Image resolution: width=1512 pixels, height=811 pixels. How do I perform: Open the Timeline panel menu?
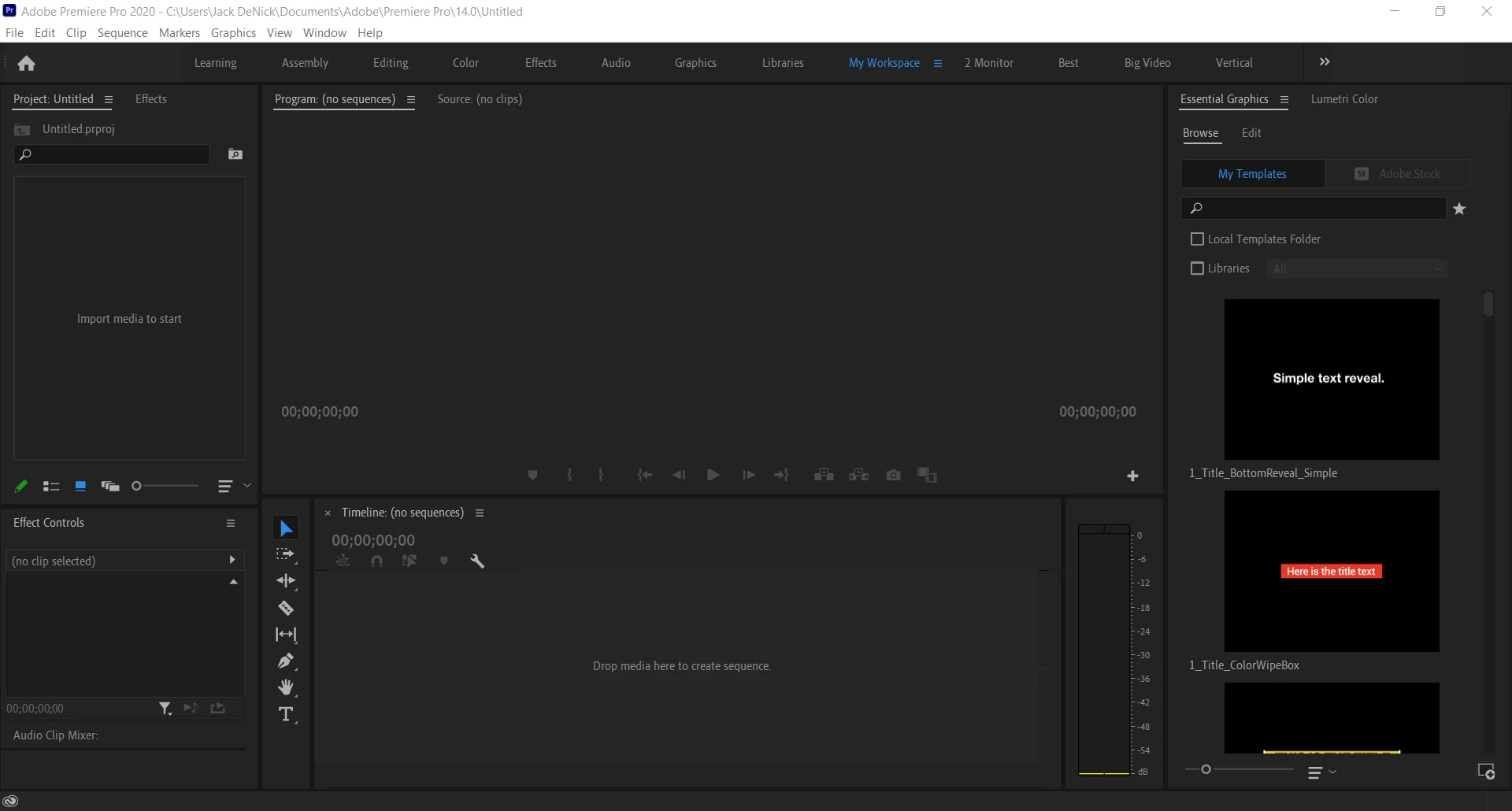coord(480,513)
